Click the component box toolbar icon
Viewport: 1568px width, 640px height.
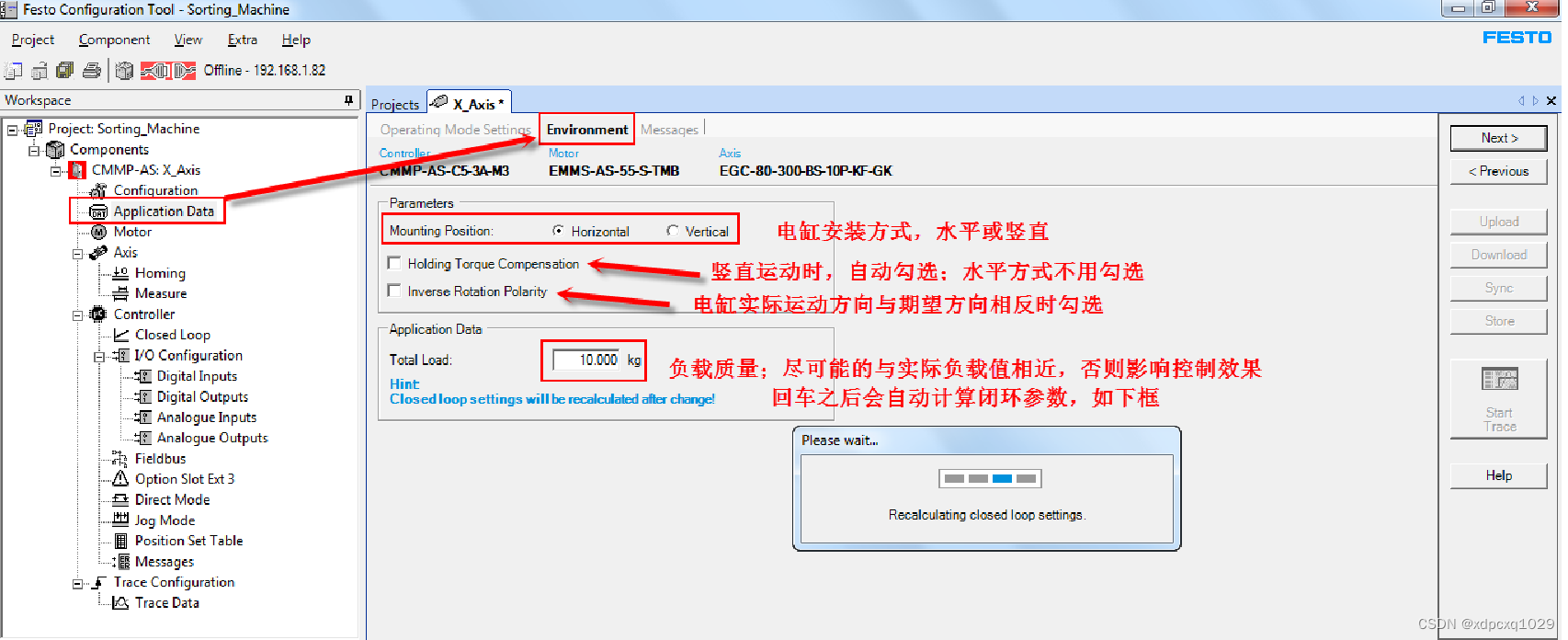[x=125, y=71]
